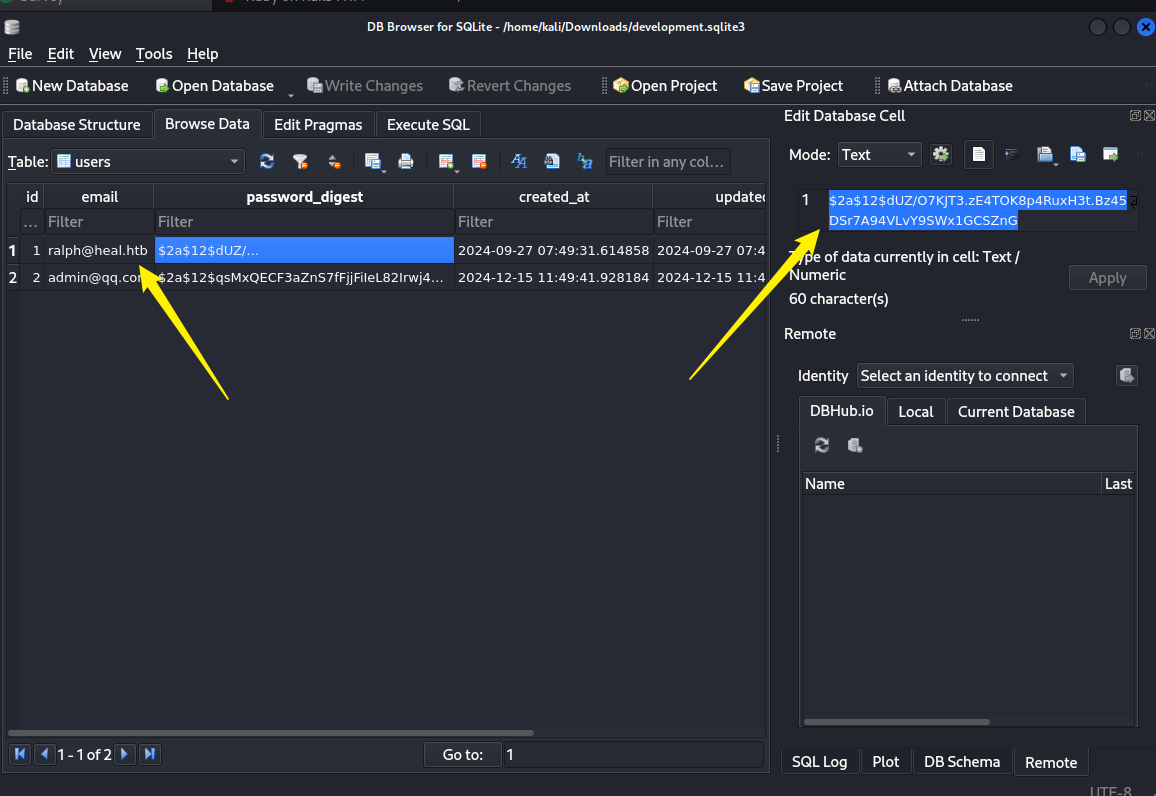Viewport: 1156px width, 796px height.
Task: Click Save Project toolbar button
Action: click(x=793, y=85)
